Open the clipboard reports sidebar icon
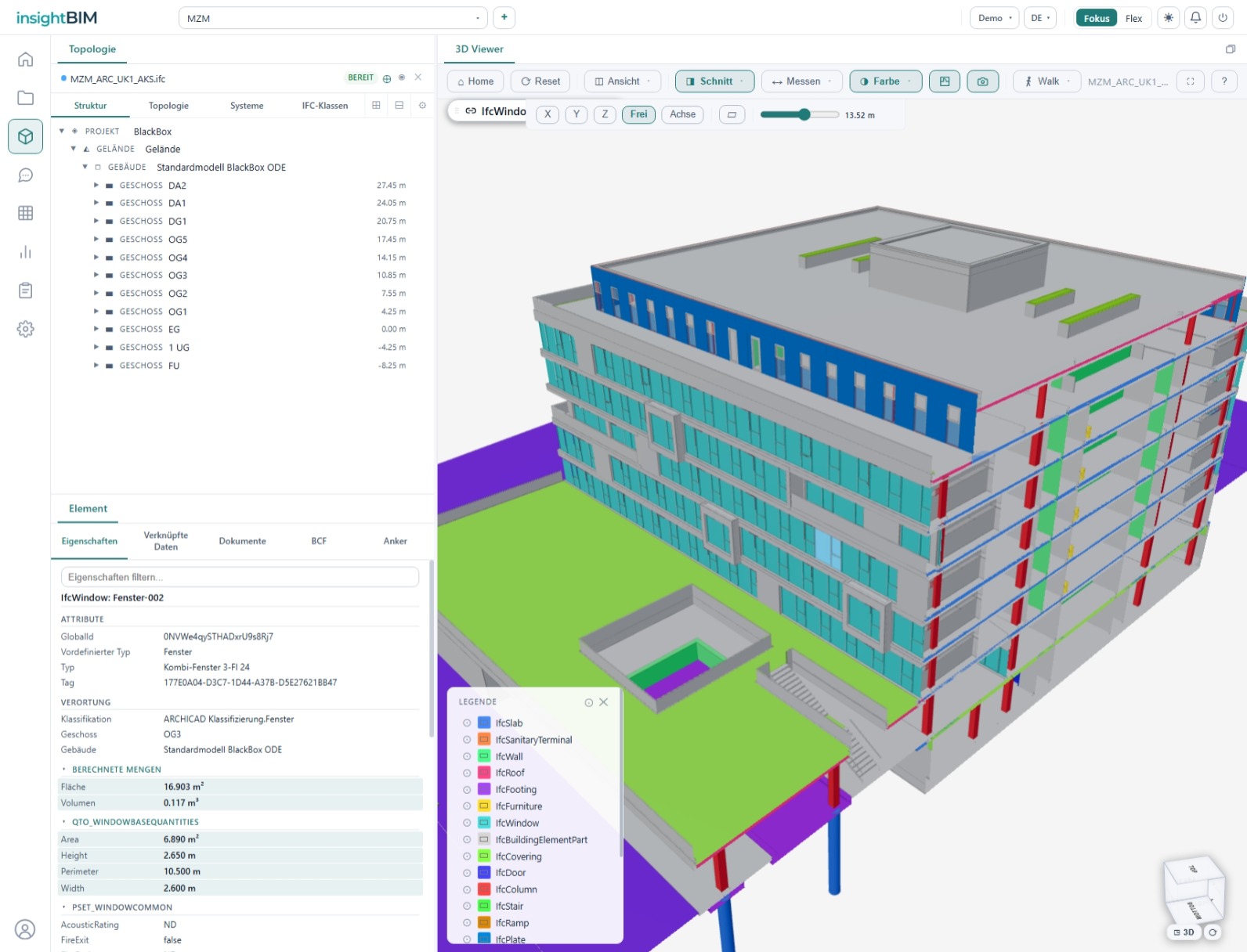Viewport: 1247px width, 952px height. tap(26, 290)
